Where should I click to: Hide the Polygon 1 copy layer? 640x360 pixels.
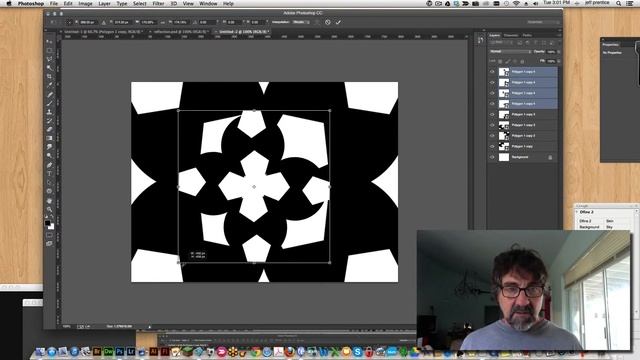point(492,146)
